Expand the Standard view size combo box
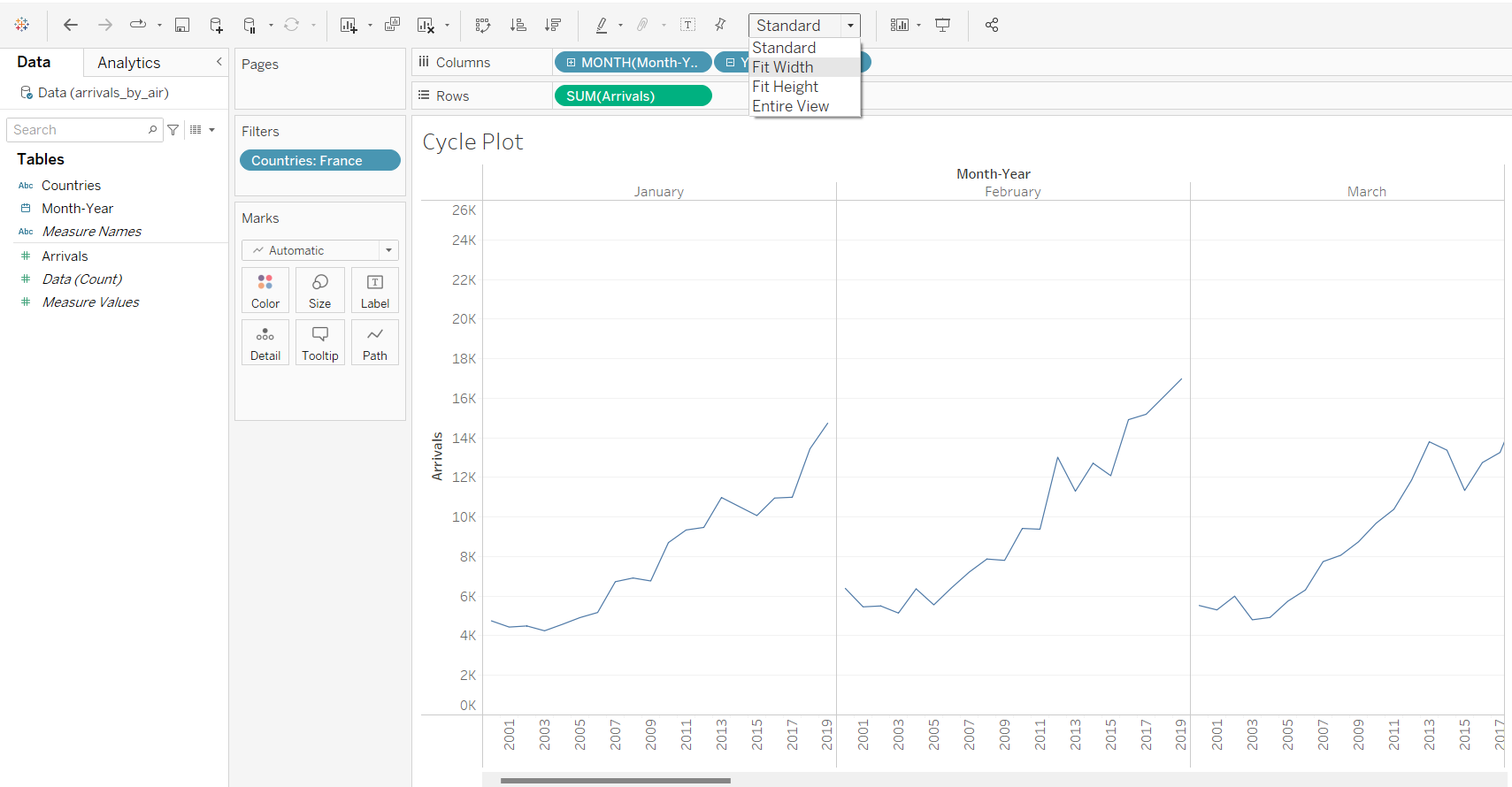The width and height of the screenshot is (1512, 787). coord(849,26)
